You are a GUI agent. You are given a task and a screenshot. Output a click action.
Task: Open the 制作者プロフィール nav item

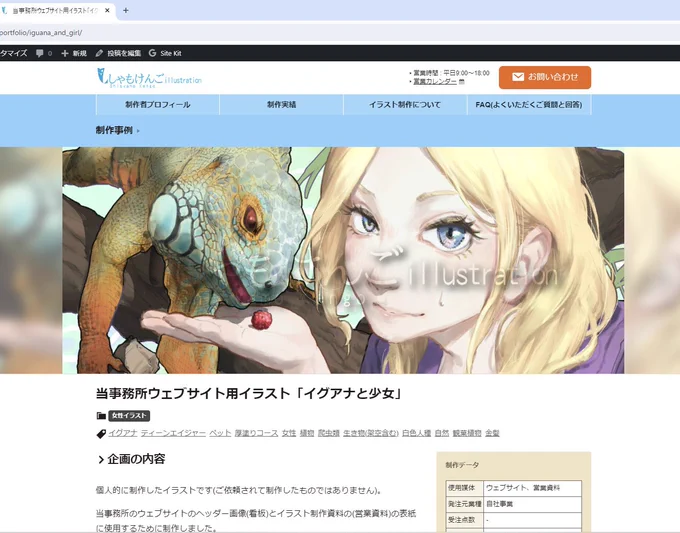pos(158,105)
